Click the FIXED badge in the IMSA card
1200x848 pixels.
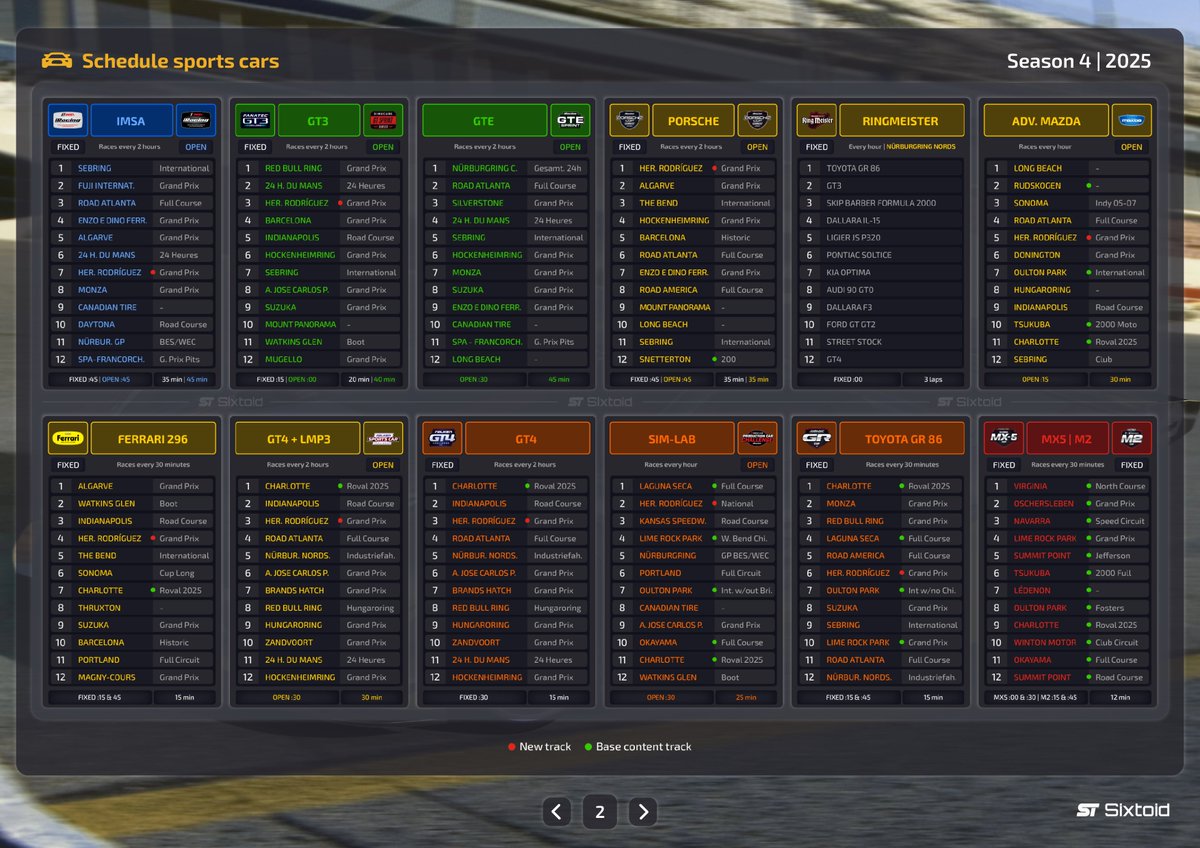point(68,147)
